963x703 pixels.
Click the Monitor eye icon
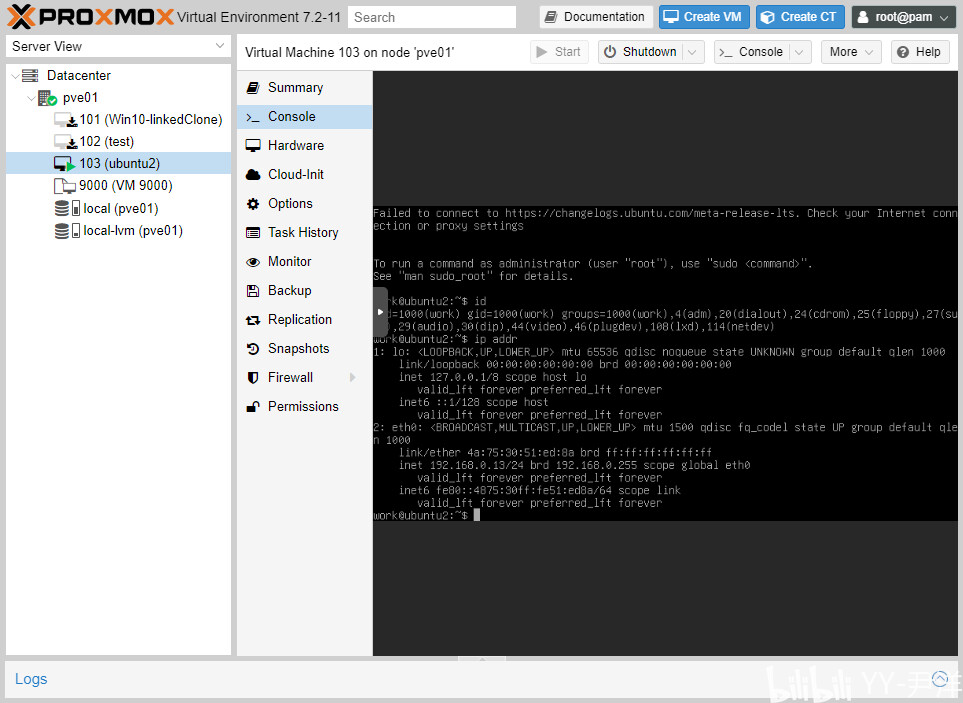pyautogui.click(x=252, y=262)
